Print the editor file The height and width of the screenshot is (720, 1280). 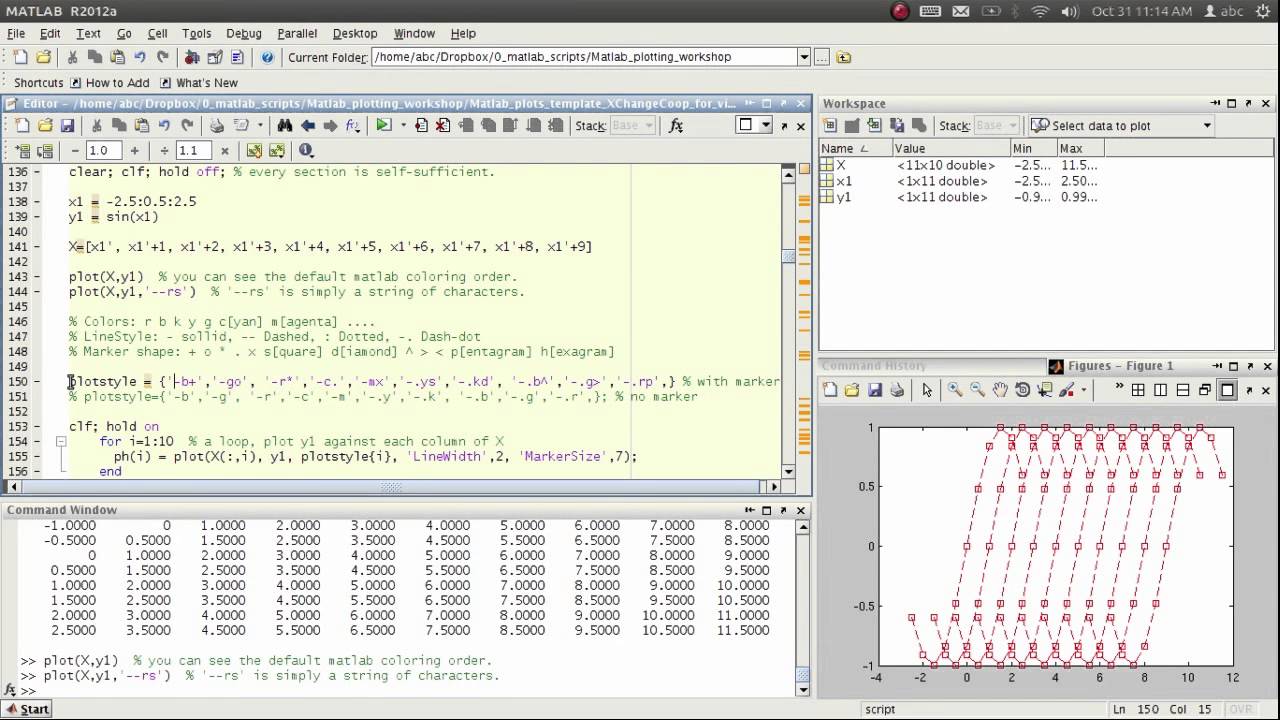point(216,125)
